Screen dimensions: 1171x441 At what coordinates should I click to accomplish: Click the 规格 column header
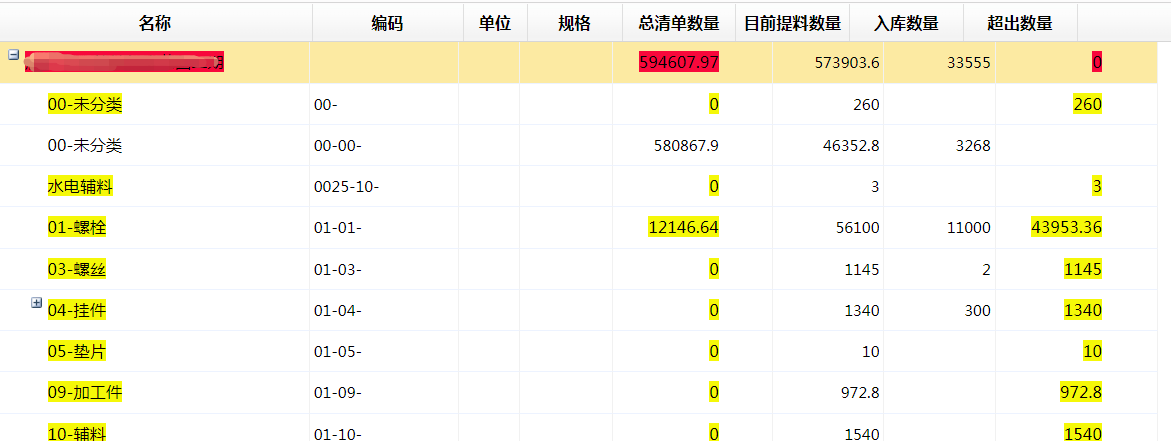574,23
